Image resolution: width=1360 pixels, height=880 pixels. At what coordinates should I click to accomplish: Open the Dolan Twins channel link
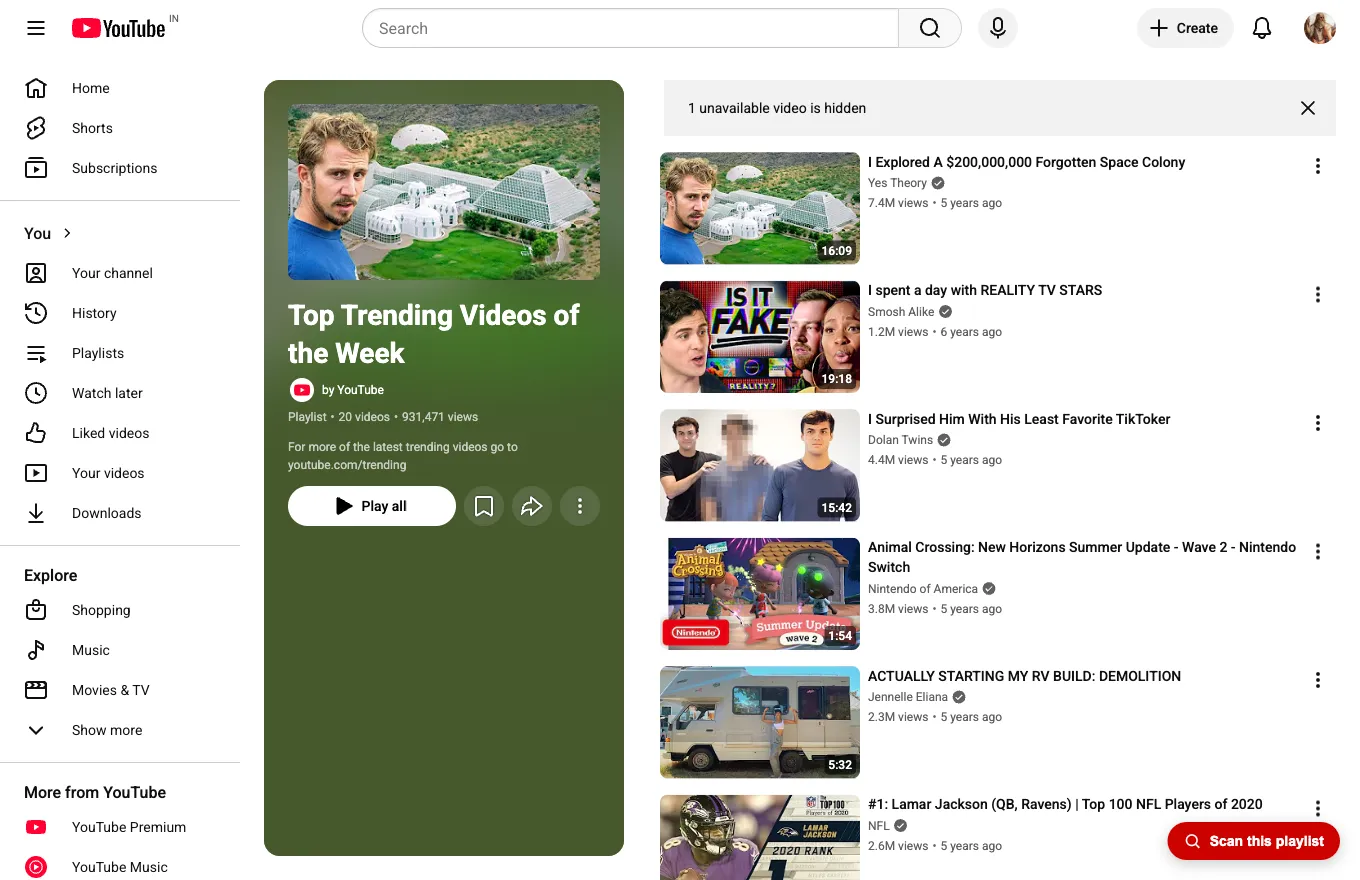pyautogui.click(x=900, y=440)
